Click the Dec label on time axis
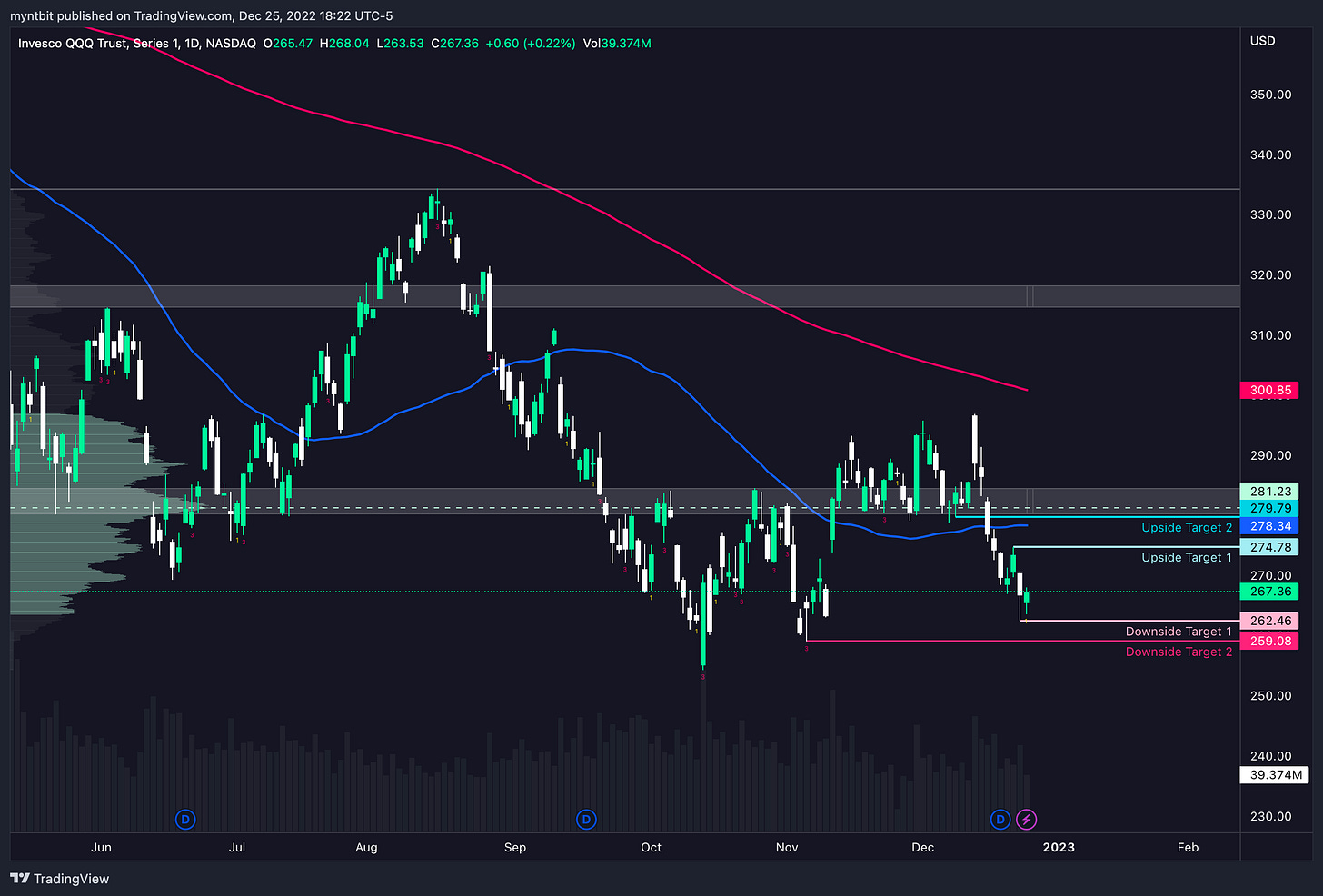 click(922, 848)
